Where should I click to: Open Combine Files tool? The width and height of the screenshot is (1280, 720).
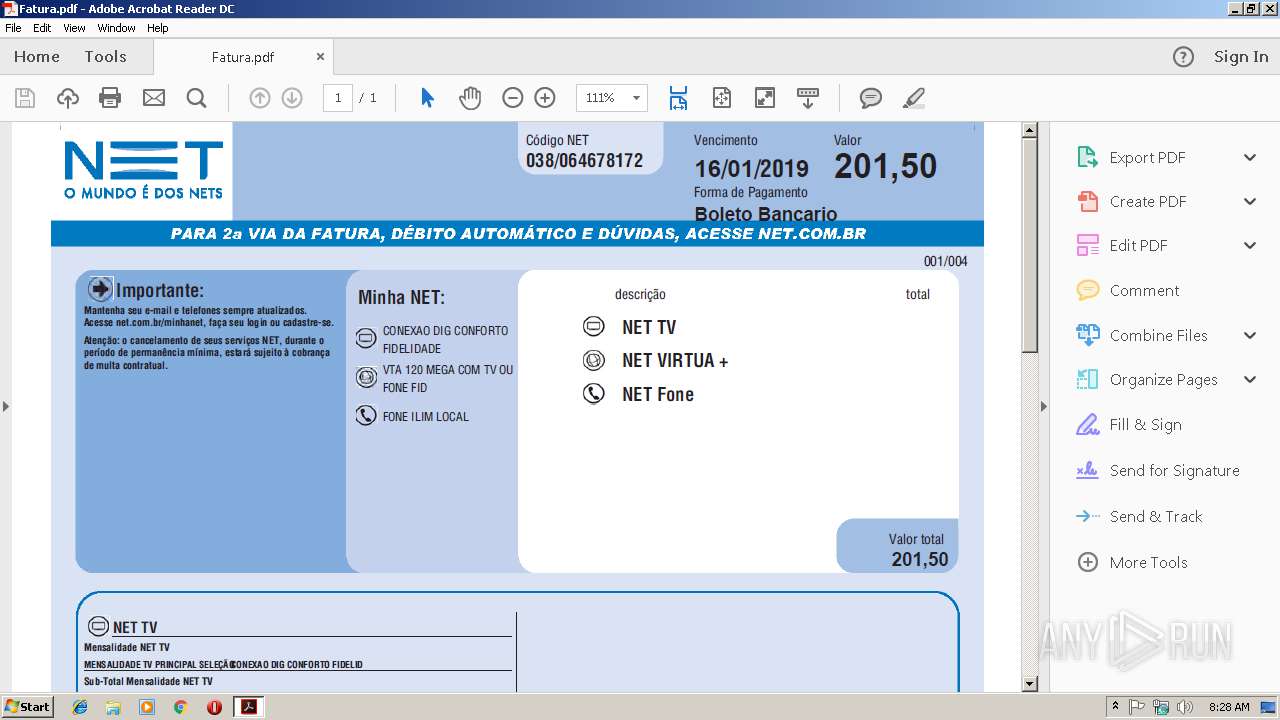1158,336
